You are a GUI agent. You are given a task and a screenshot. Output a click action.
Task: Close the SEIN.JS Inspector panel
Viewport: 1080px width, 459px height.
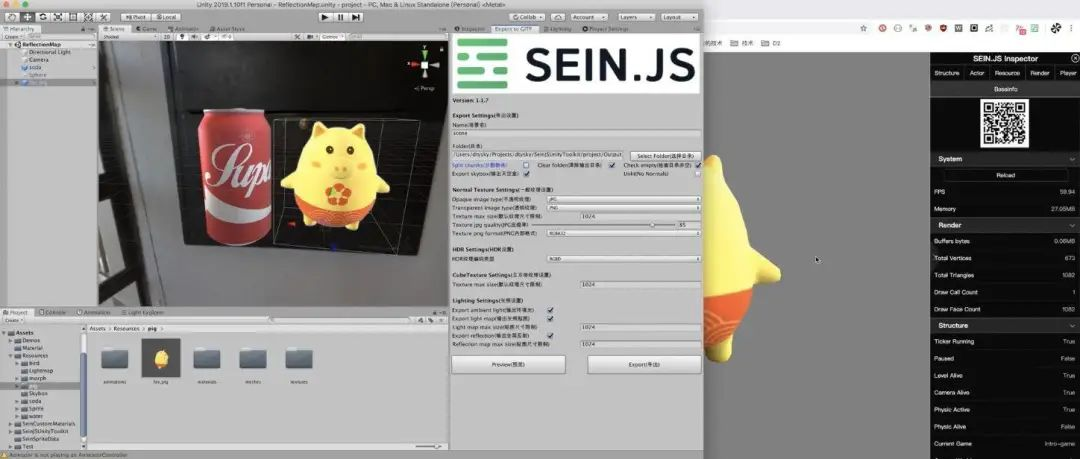click(1074, 59)
